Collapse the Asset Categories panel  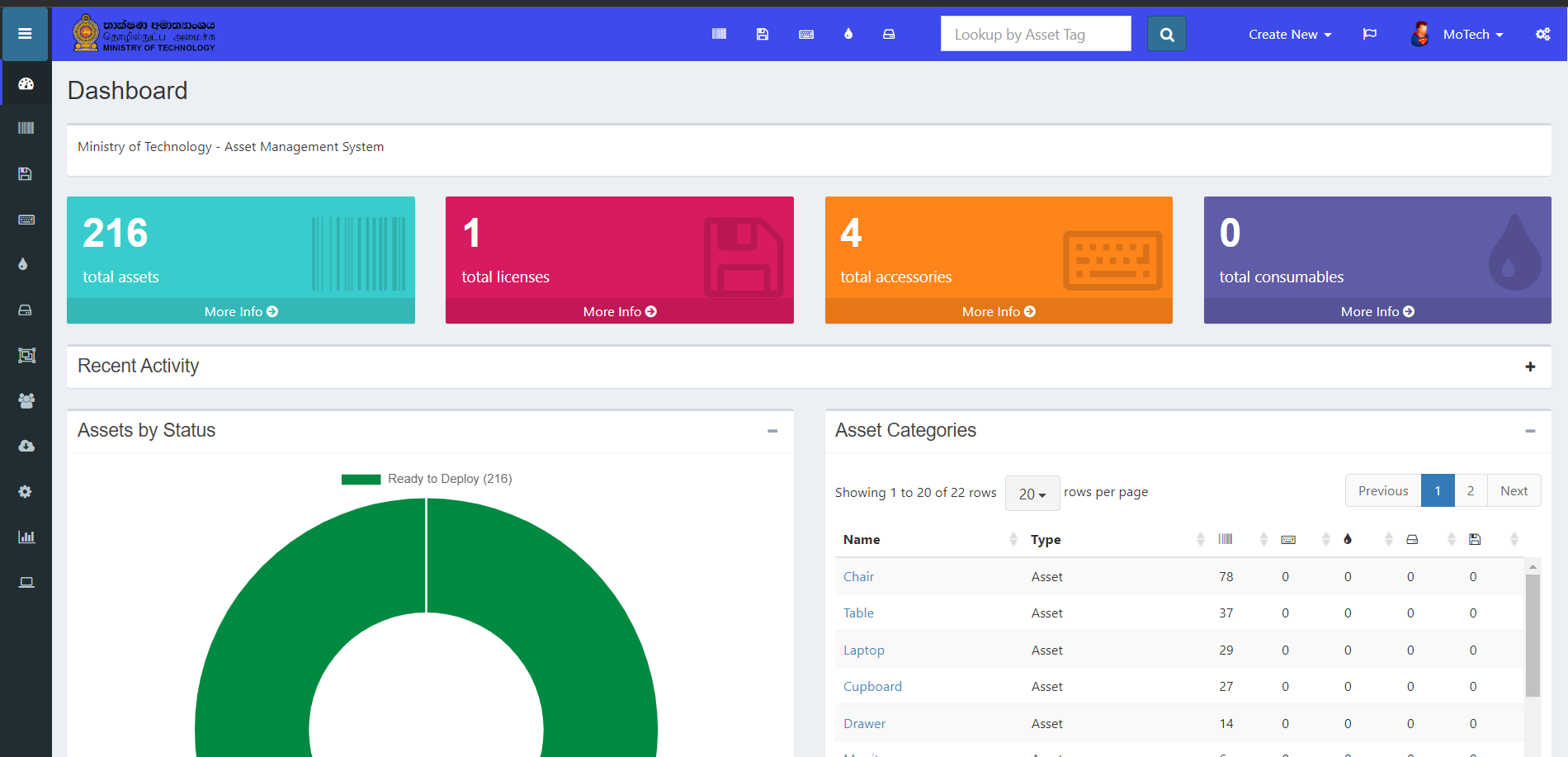tap(1529, 431)
